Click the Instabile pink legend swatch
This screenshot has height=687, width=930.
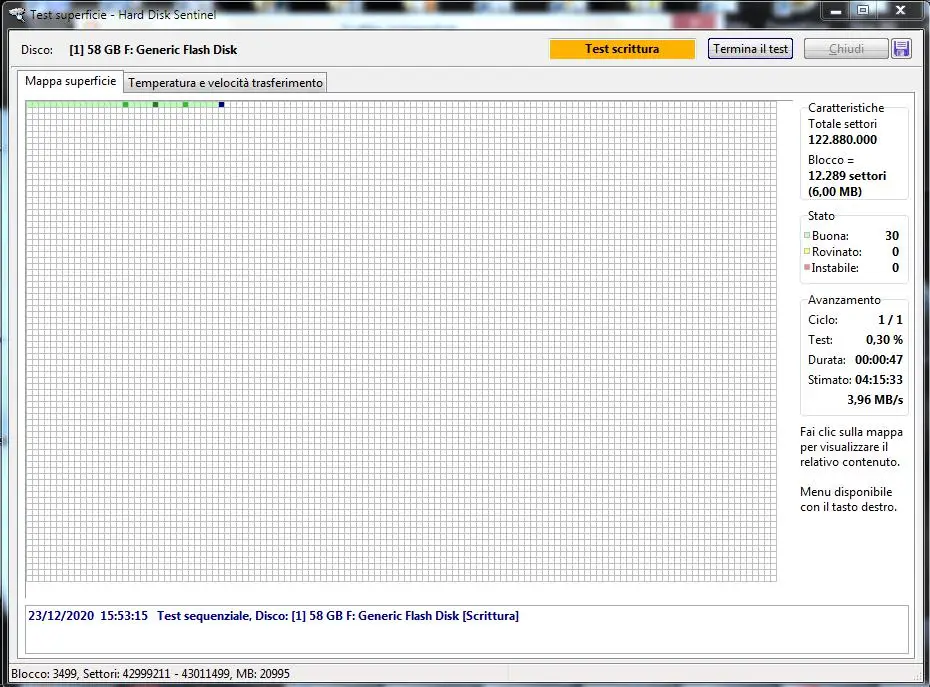[x=807, y=268]
